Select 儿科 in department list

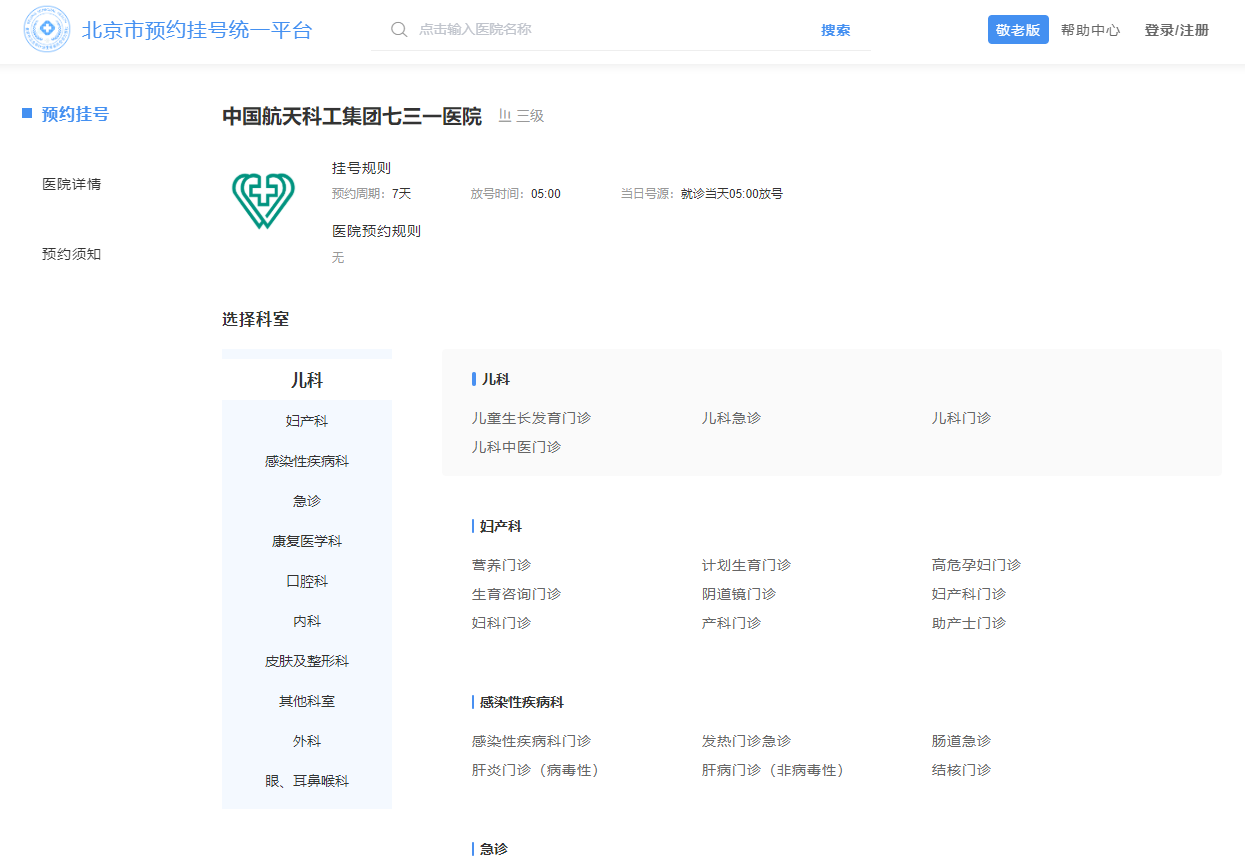click(x=307, y=380)
